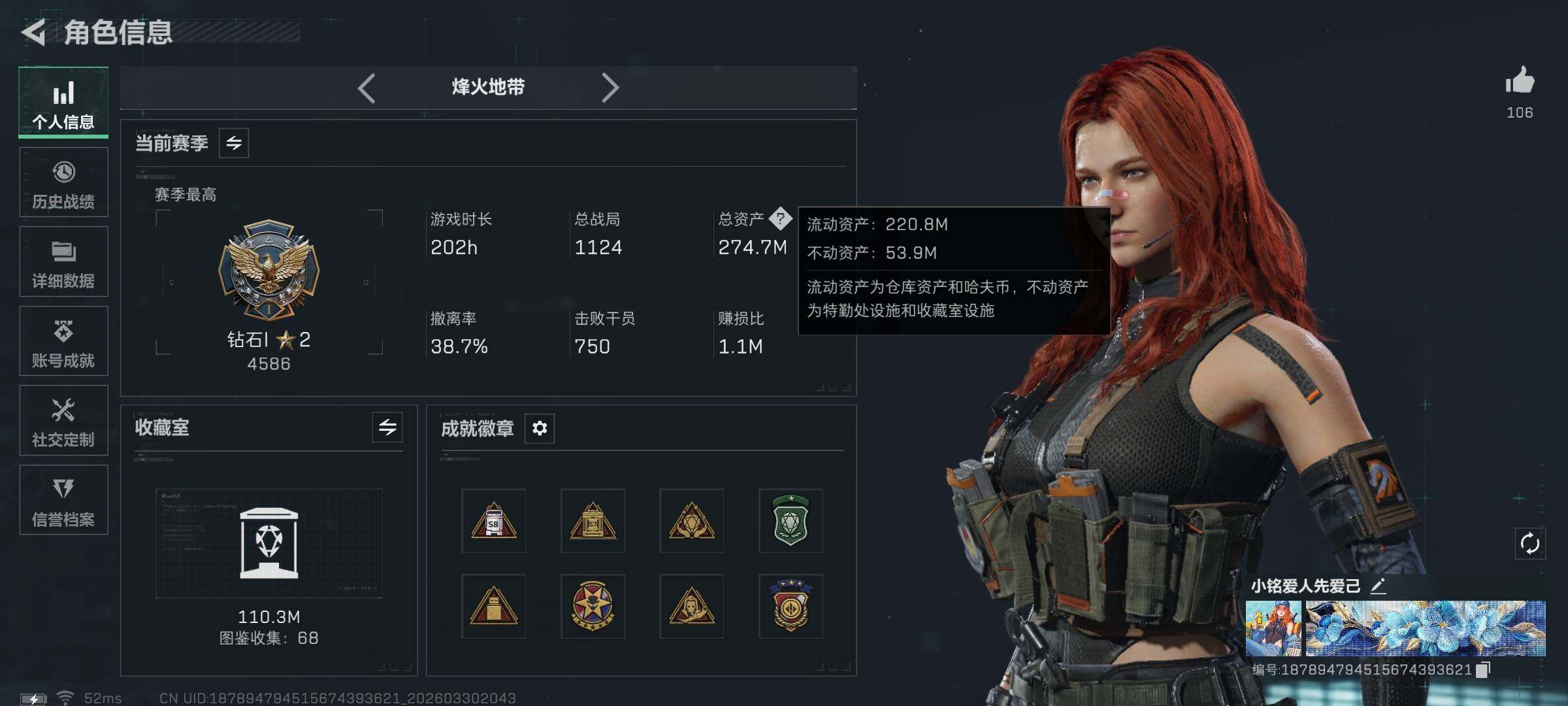Click the back arrow beside 角色信息

click(x=34, y=32)
